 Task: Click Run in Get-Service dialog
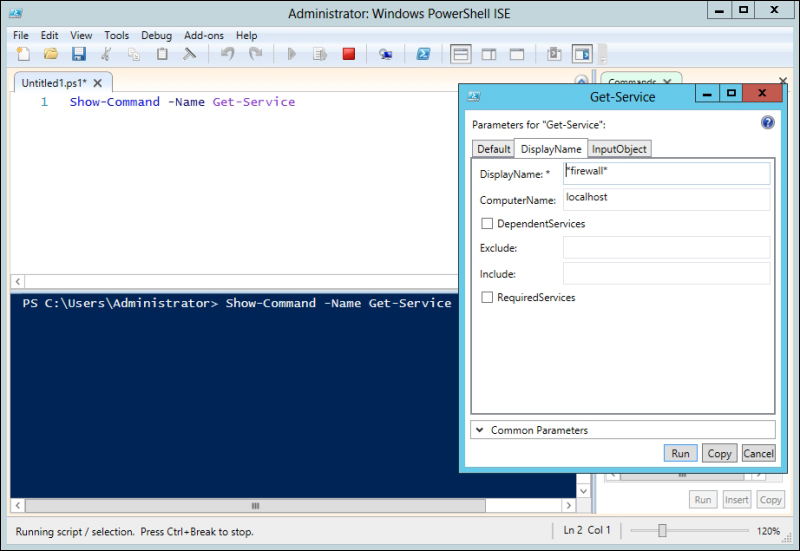pos(681,453)
